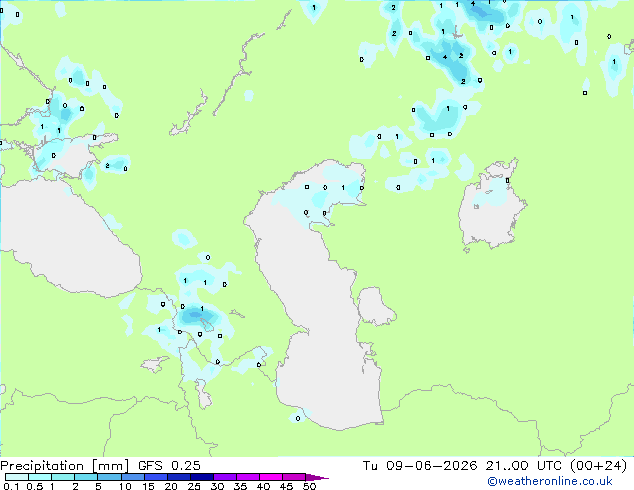Click the Black Sea on the map
634x490 pixels.
(73, 239)
